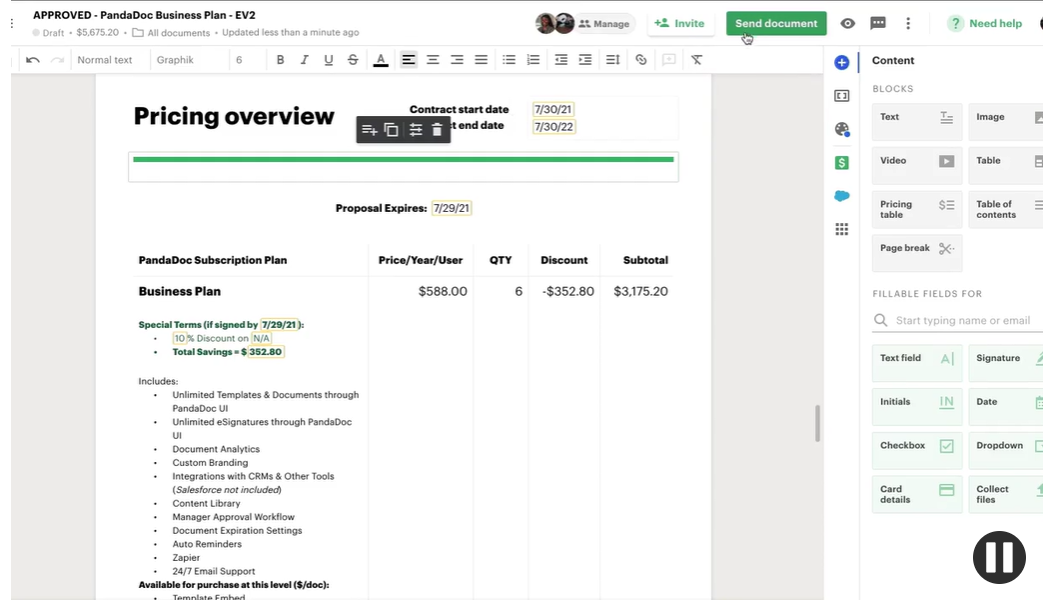Align text right

click(457, 60)
